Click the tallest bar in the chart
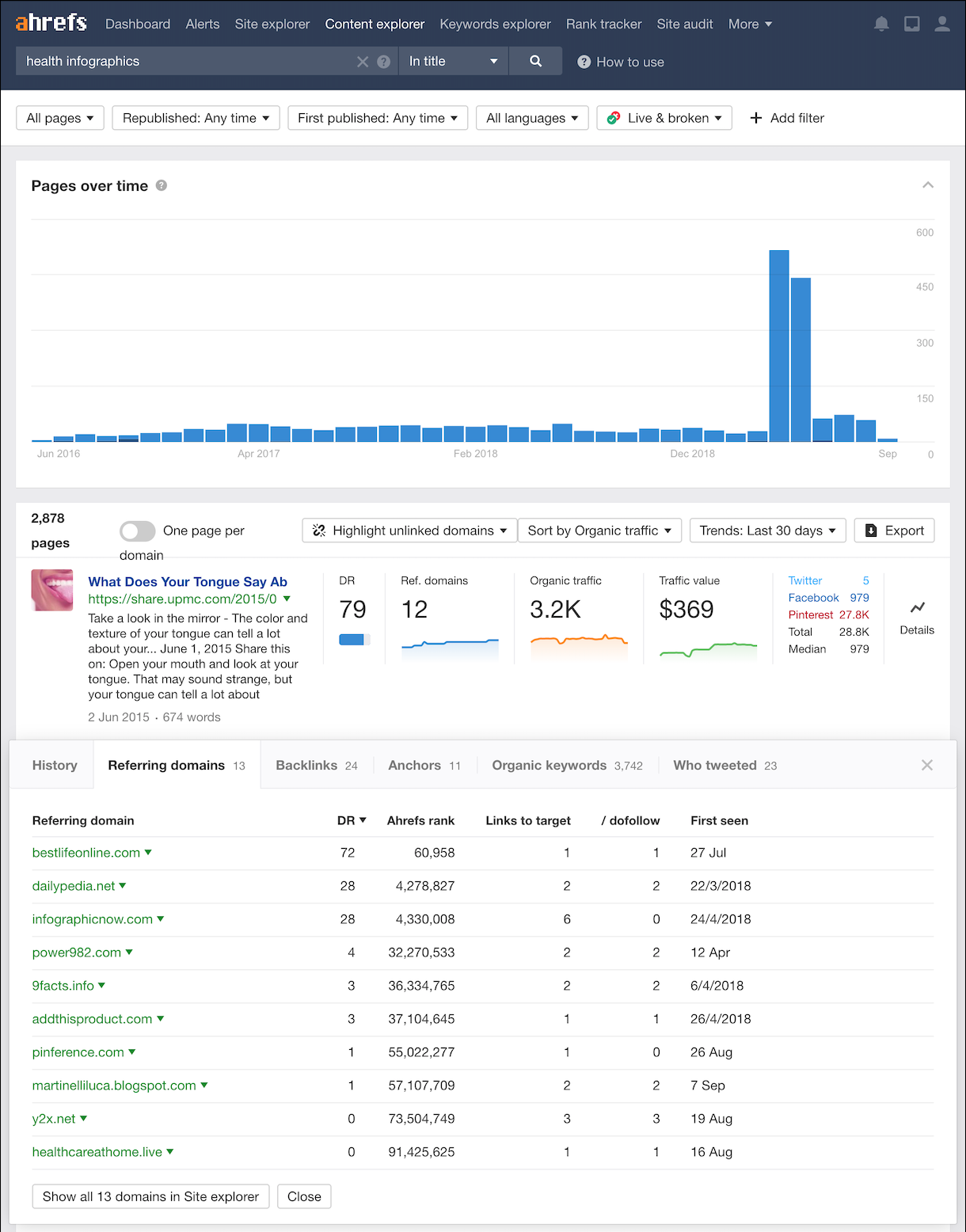The height and width of the screenshot is (1232, 966). click(779, 346)
